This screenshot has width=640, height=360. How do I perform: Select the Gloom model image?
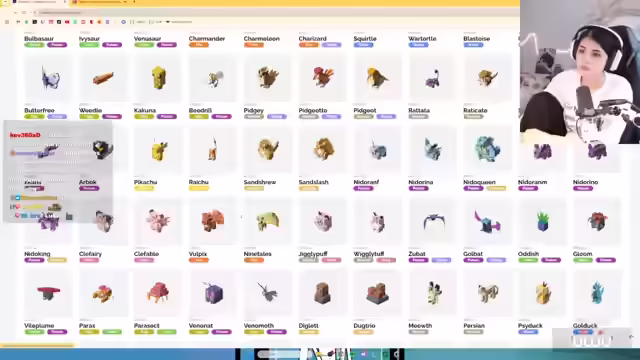pyautogui.click(x=597, y=221)
